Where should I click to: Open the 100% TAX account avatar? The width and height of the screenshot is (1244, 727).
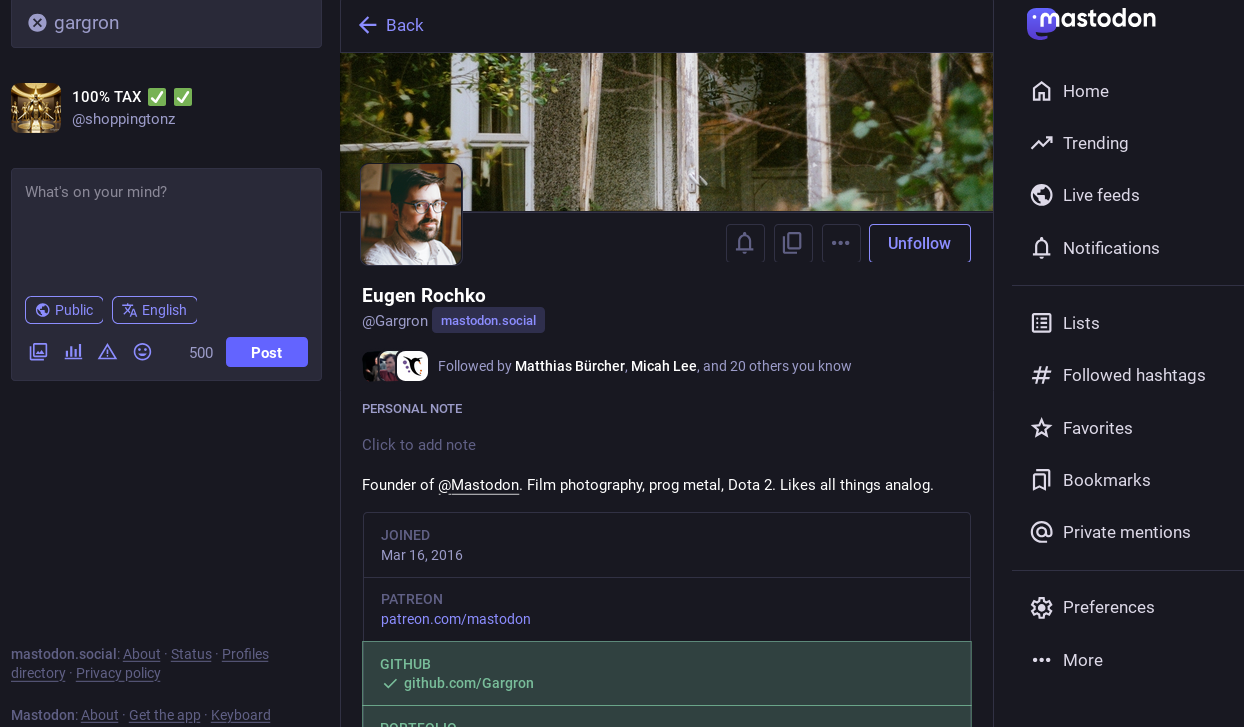point(36,108)
